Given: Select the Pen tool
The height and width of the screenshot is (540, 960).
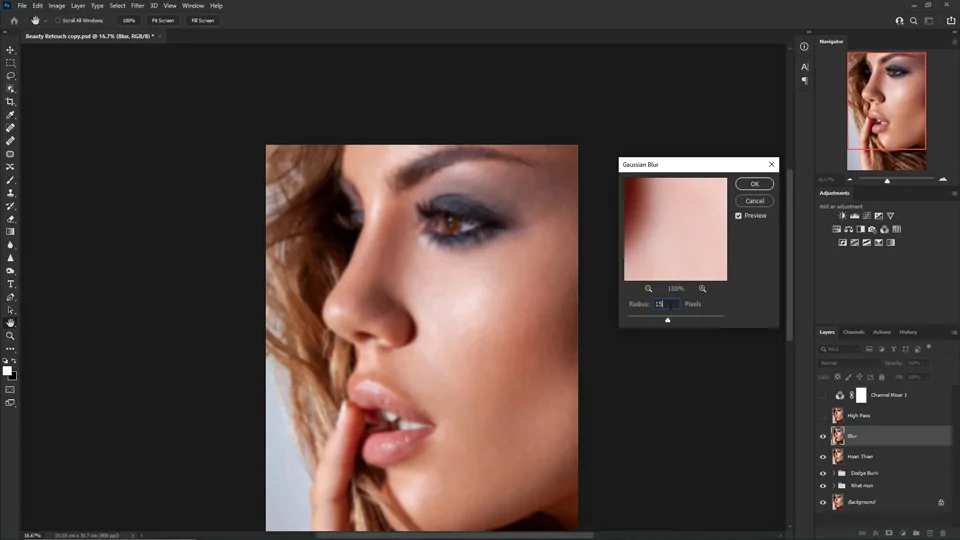Looking at the screenshot, I should (x=10, y=297).
